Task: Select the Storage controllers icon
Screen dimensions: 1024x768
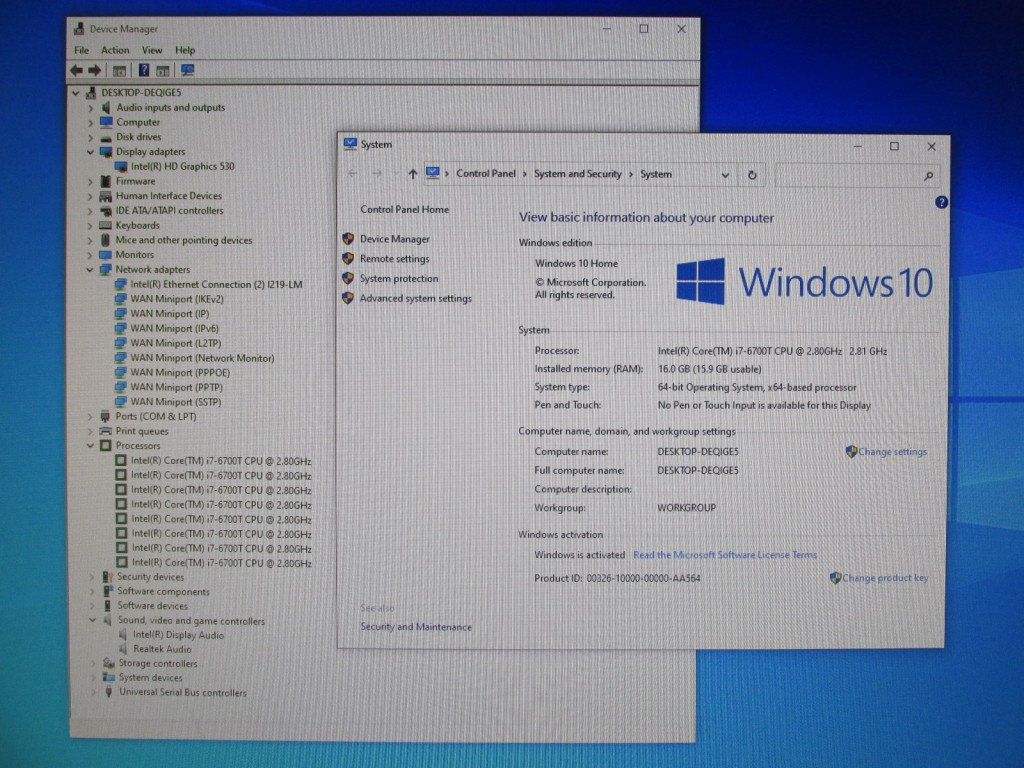Action: pos(108,664)
